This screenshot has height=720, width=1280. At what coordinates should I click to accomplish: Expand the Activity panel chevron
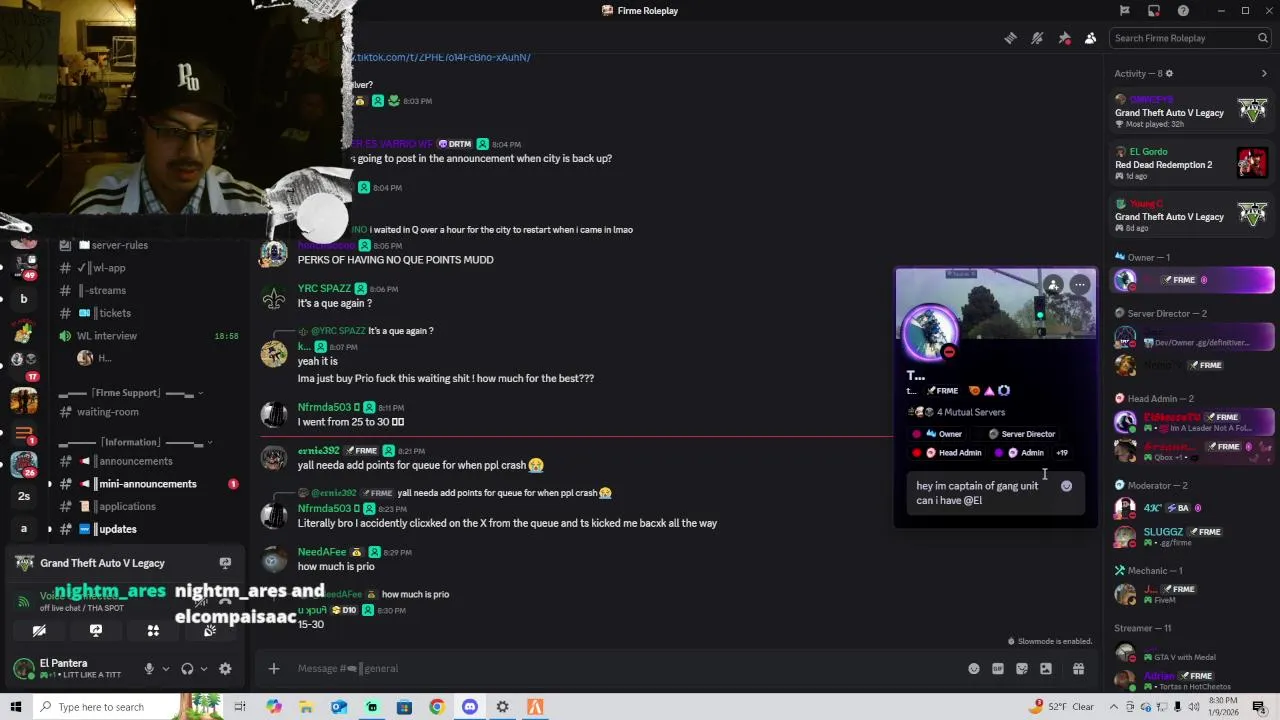[1264, 73]
